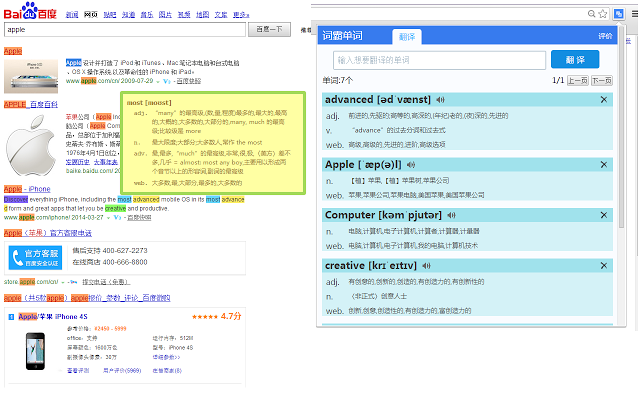Click the 评价 link in panel header
Image resolution: width=640 pixels, height=400 pixels.
tap(605, 36)
